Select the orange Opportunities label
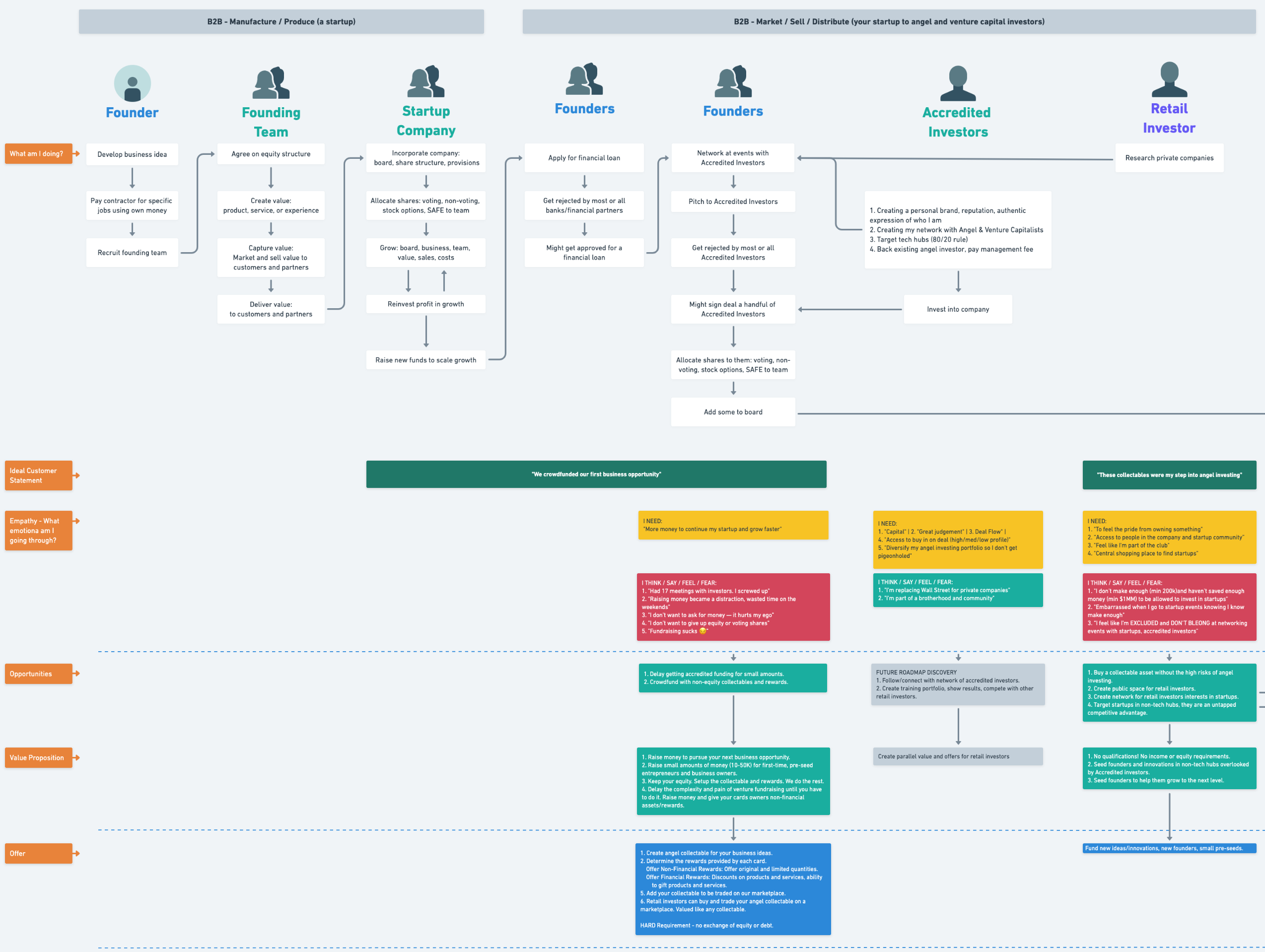 tap(38, 674)
